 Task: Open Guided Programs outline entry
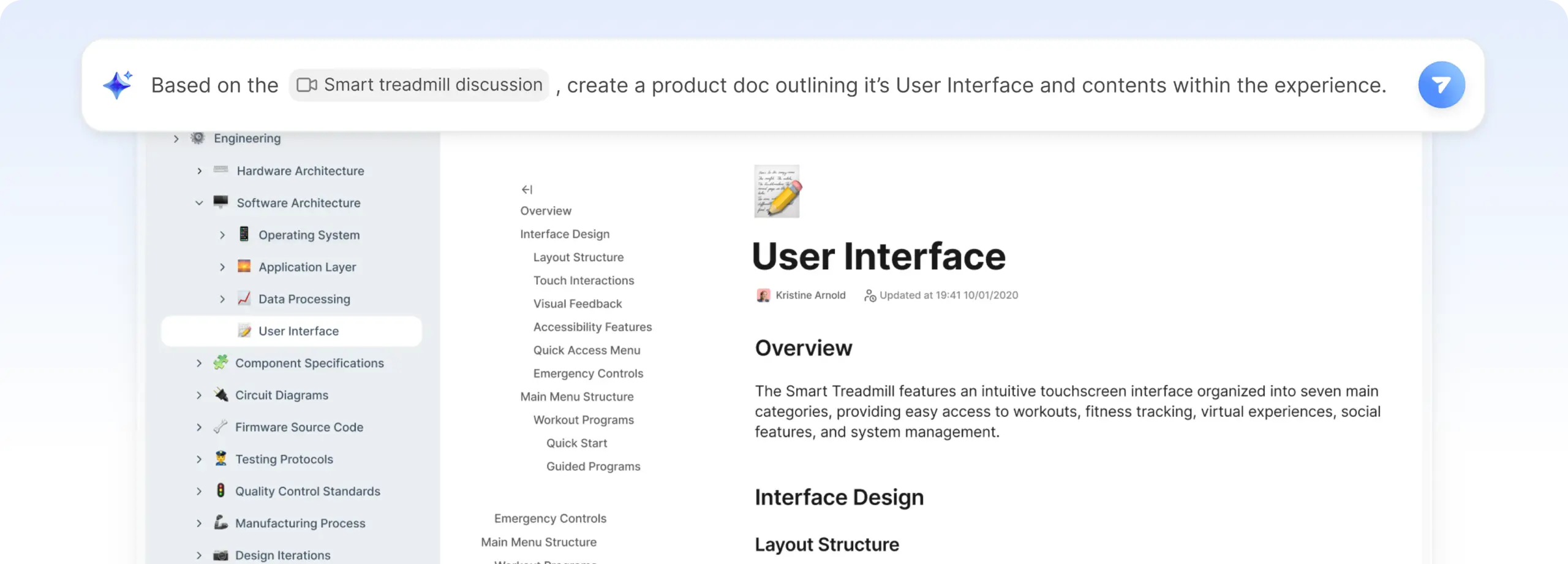(x=593, y=467)
